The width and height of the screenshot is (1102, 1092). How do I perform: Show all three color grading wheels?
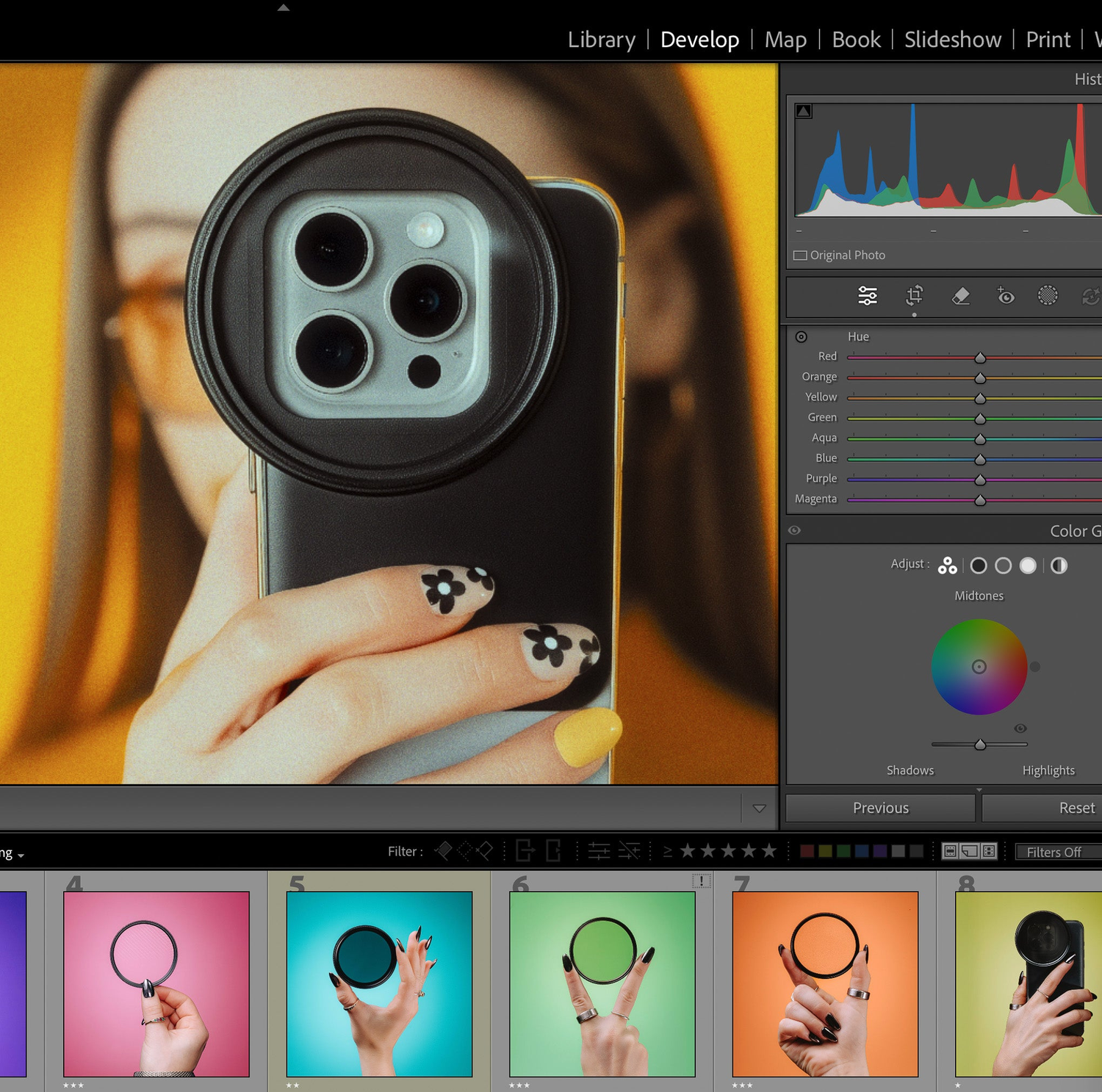[948, 565]
